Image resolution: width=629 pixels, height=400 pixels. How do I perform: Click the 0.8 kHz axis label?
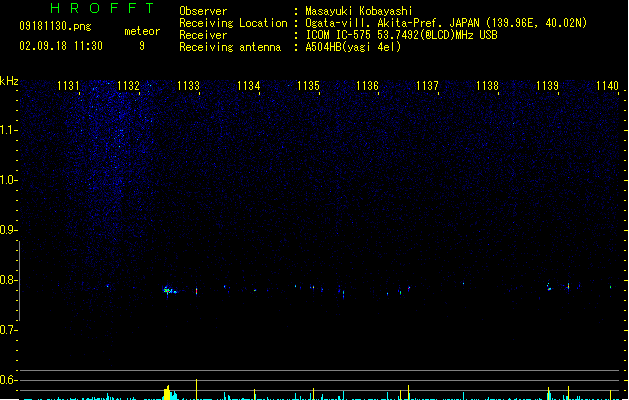coord(8,280)
